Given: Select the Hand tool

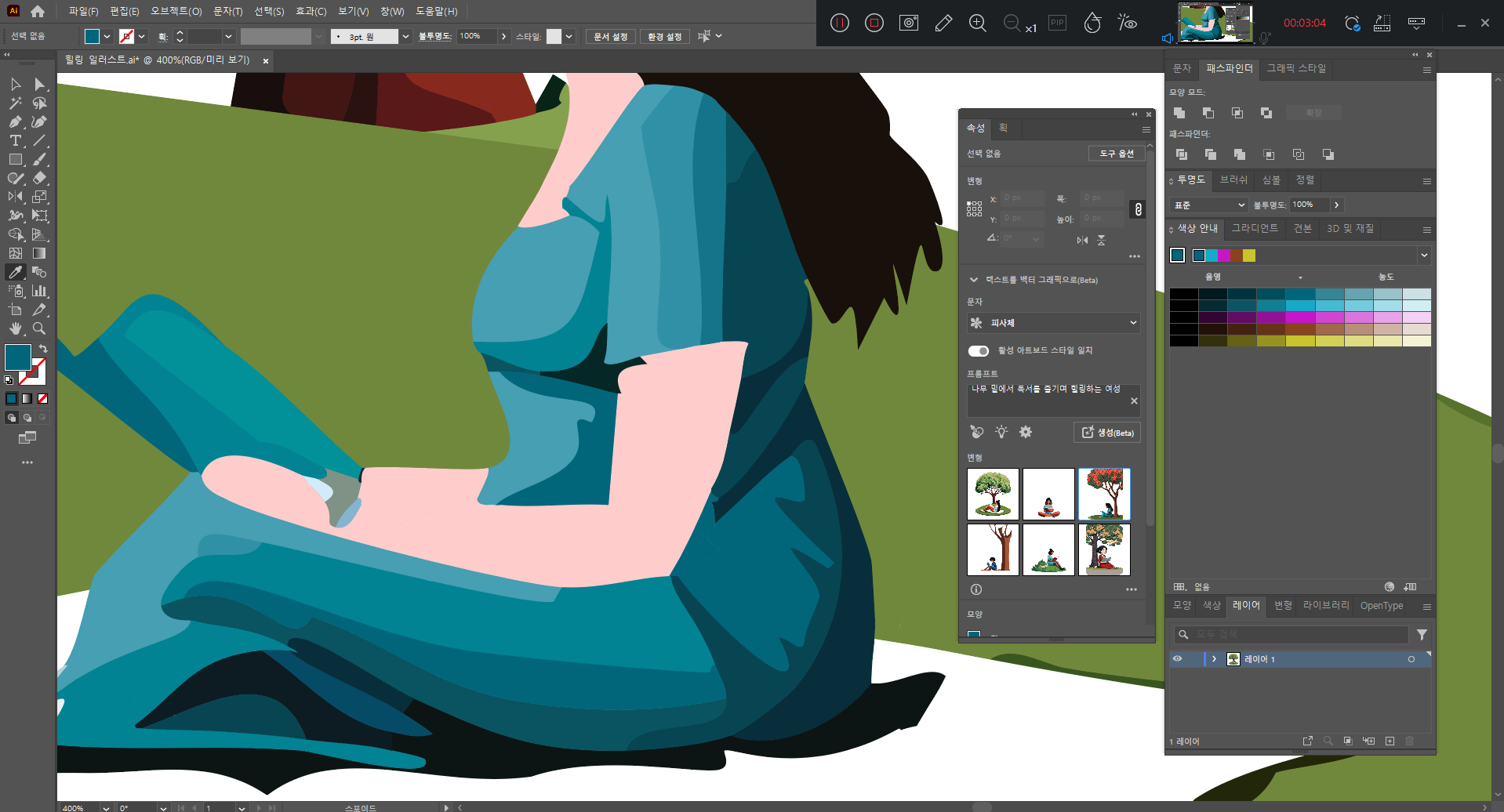Looking at the screenshot, I should point(15,328).
